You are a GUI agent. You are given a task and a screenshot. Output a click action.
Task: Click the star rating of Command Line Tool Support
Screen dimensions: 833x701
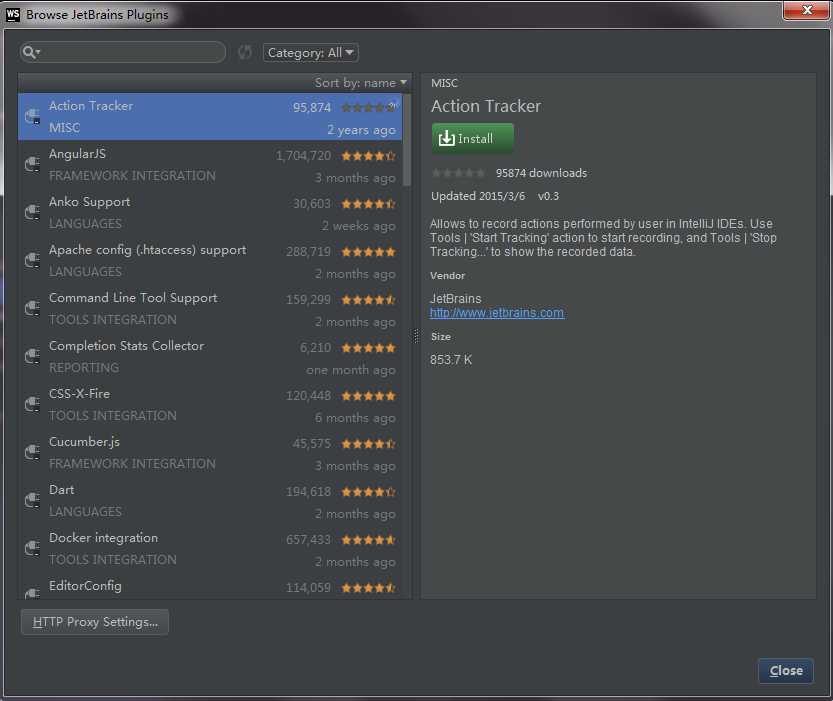tap(368, 300)
